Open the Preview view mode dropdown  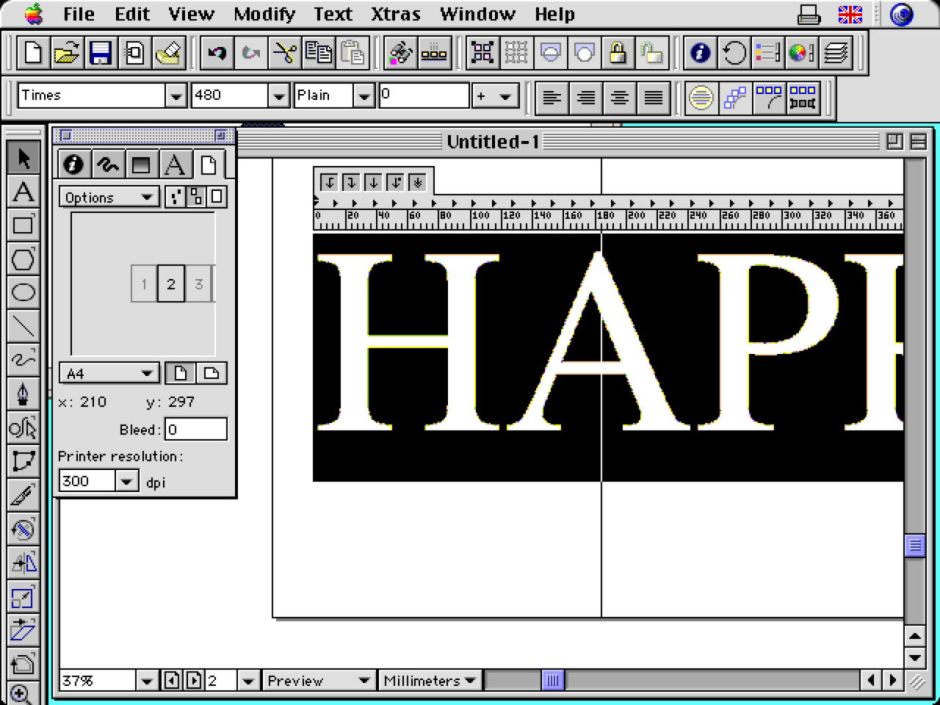pos(318,680)
